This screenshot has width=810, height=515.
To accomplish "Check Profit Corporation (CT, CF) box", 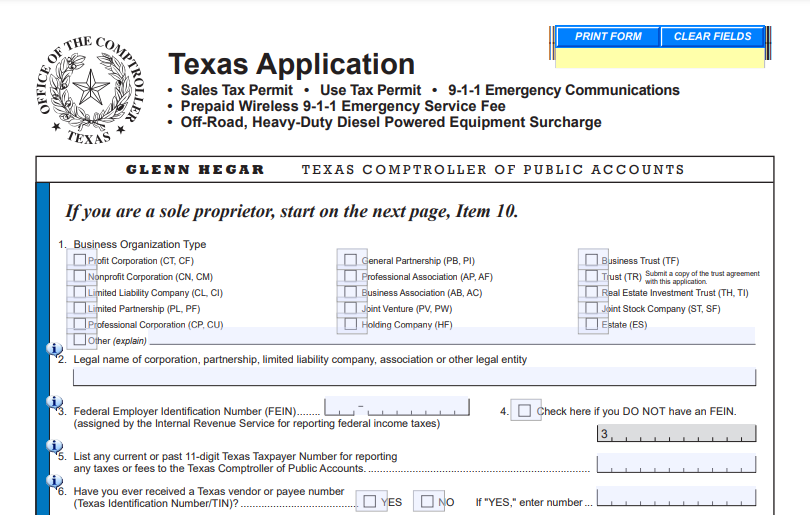I will pos(80,260).
